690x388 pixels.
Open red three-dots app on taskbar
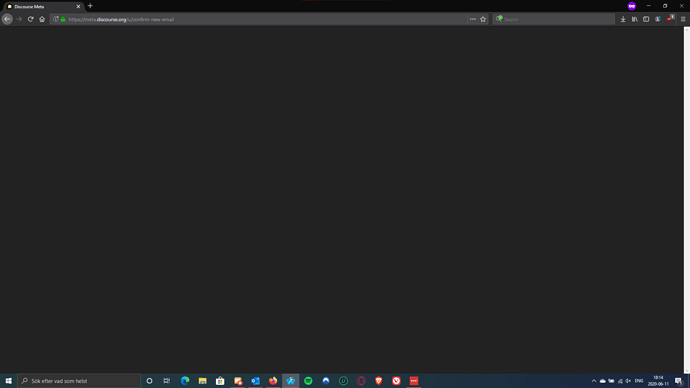tap(414, 381)
